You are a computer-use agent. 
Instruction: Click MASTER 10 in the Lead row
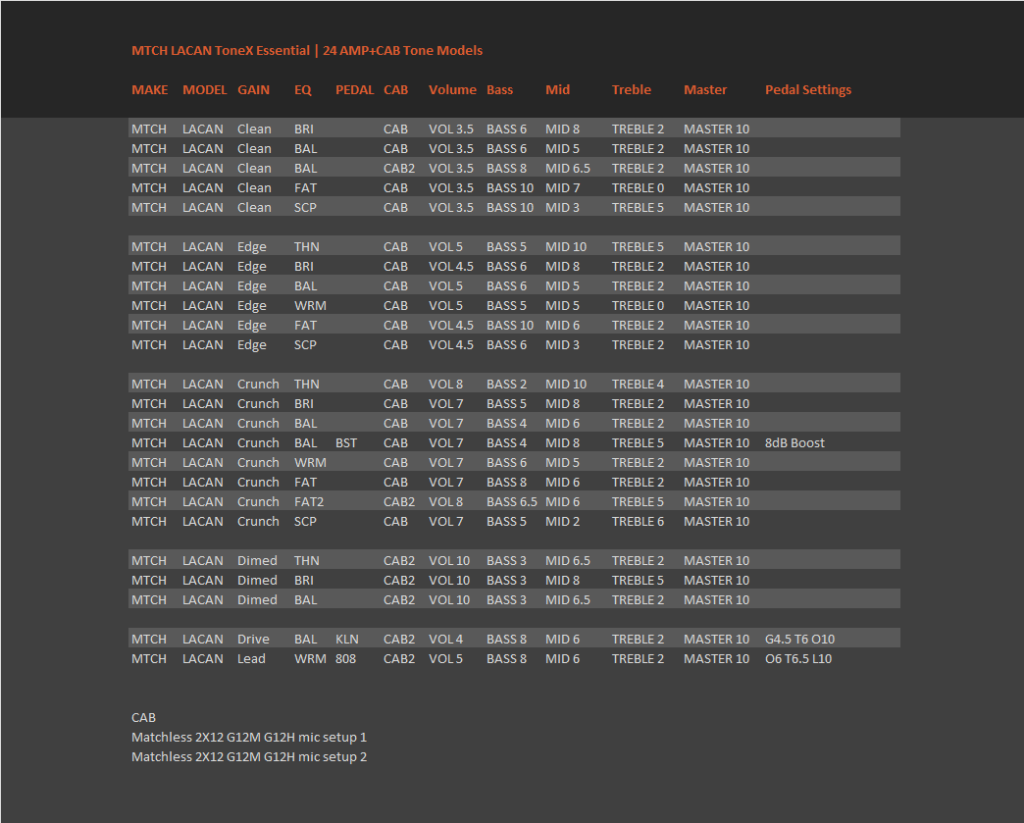[716, 658]
